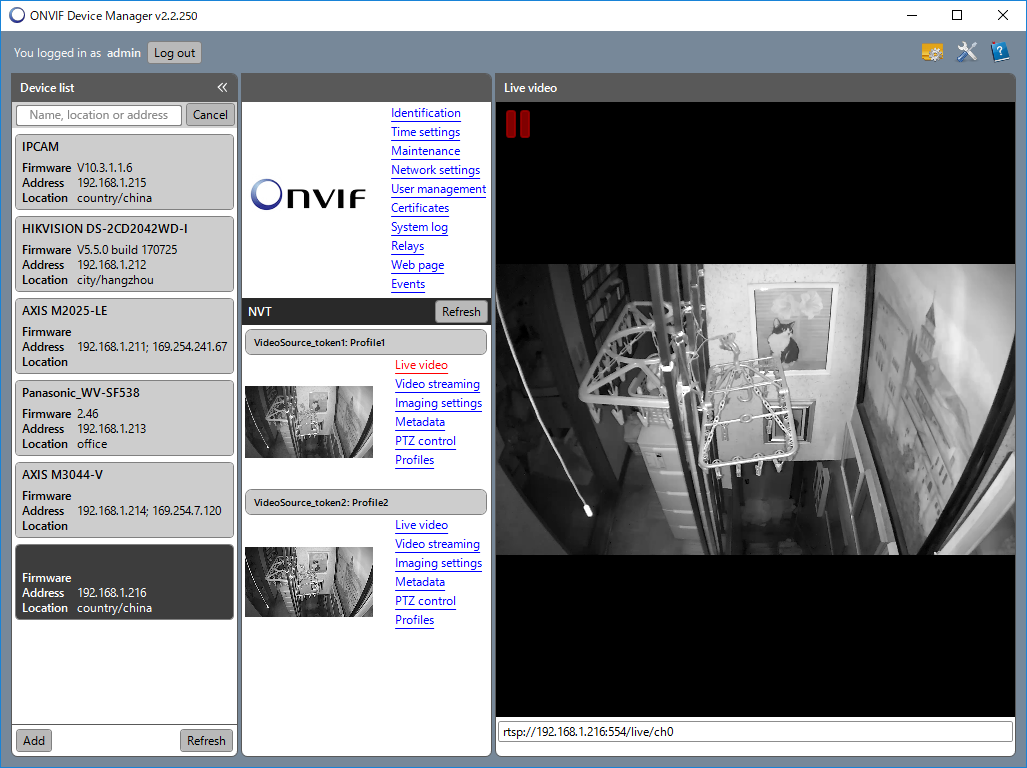Click the RTSP stream URL field
This screenshot has height=768, width=1027.
click(x=755, y=731)
